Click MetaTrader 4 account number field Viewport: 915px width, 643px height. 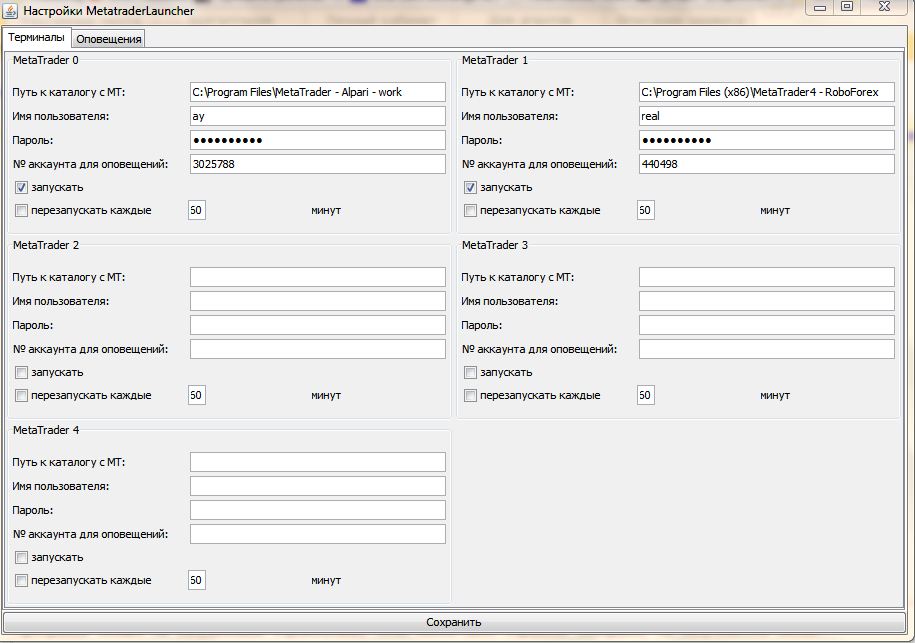click(x=317, y=534)
